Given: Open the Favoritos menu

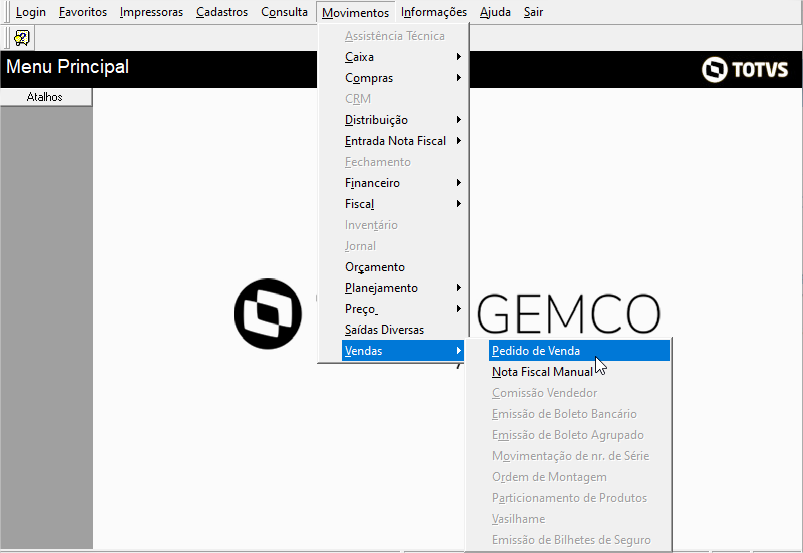Looking at the screenshot, I should pyautogui.click(x=83, y=12).
